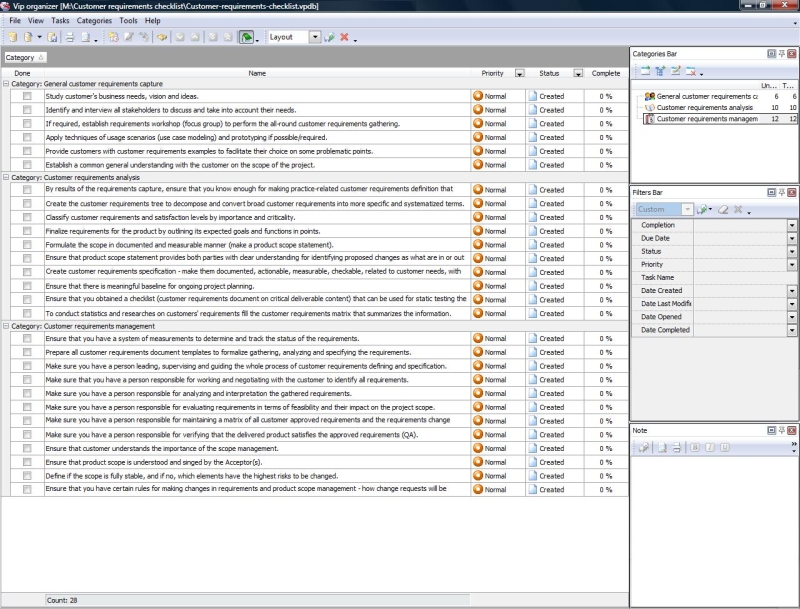Image resolution: width=800 pixels, height=609 pixels.
Task: Click the print icon in the main toolbar
Action: point(69,37)
